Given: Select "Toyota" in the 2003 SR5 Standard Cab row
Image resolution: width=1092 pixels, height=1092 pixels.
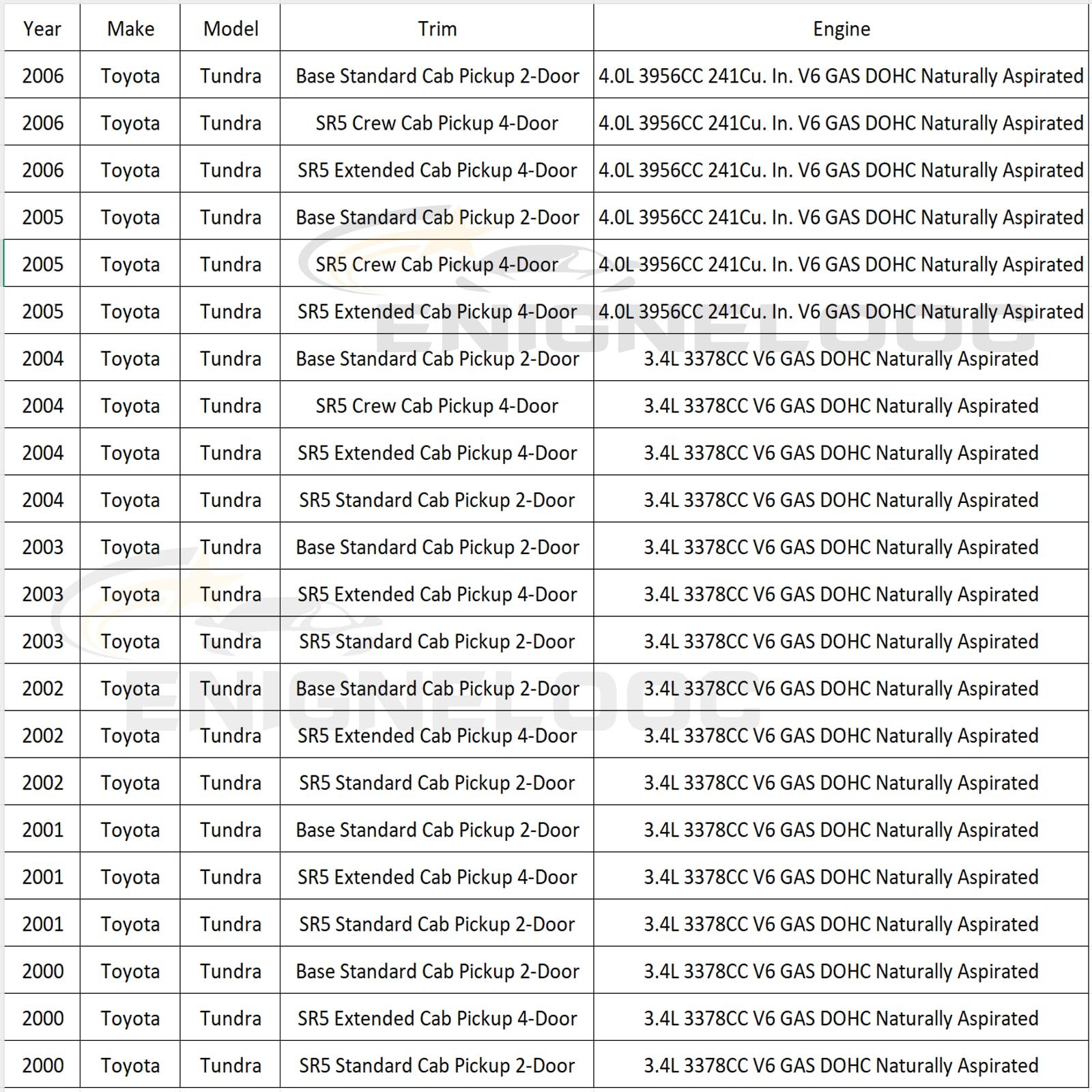Looking at the screenshot, I should coord(130,640).
